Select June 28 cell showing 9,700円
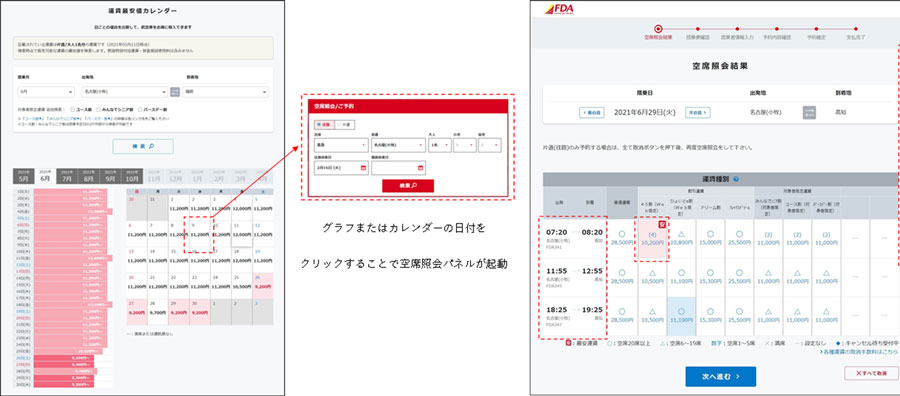Screen dimensions: 900x396 (158, 312)
